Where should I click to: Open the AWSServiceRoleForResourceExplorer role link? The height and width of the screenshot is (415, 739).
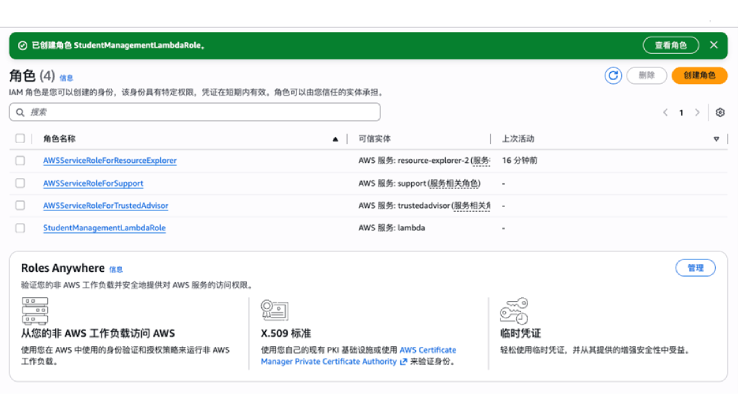[110, 160]
